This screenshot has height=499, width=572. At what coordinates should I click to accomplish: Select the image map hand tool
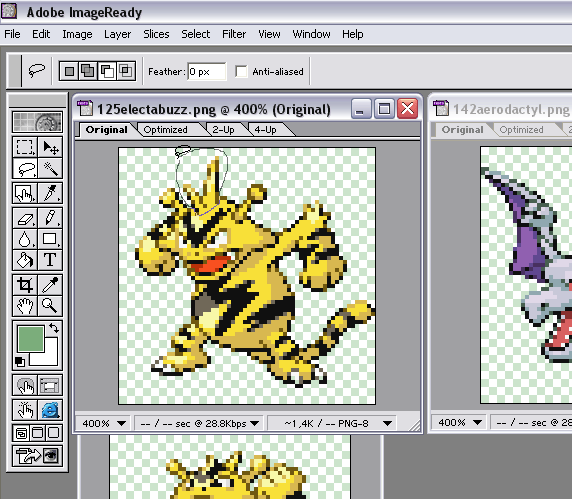(x=24, y=193)
